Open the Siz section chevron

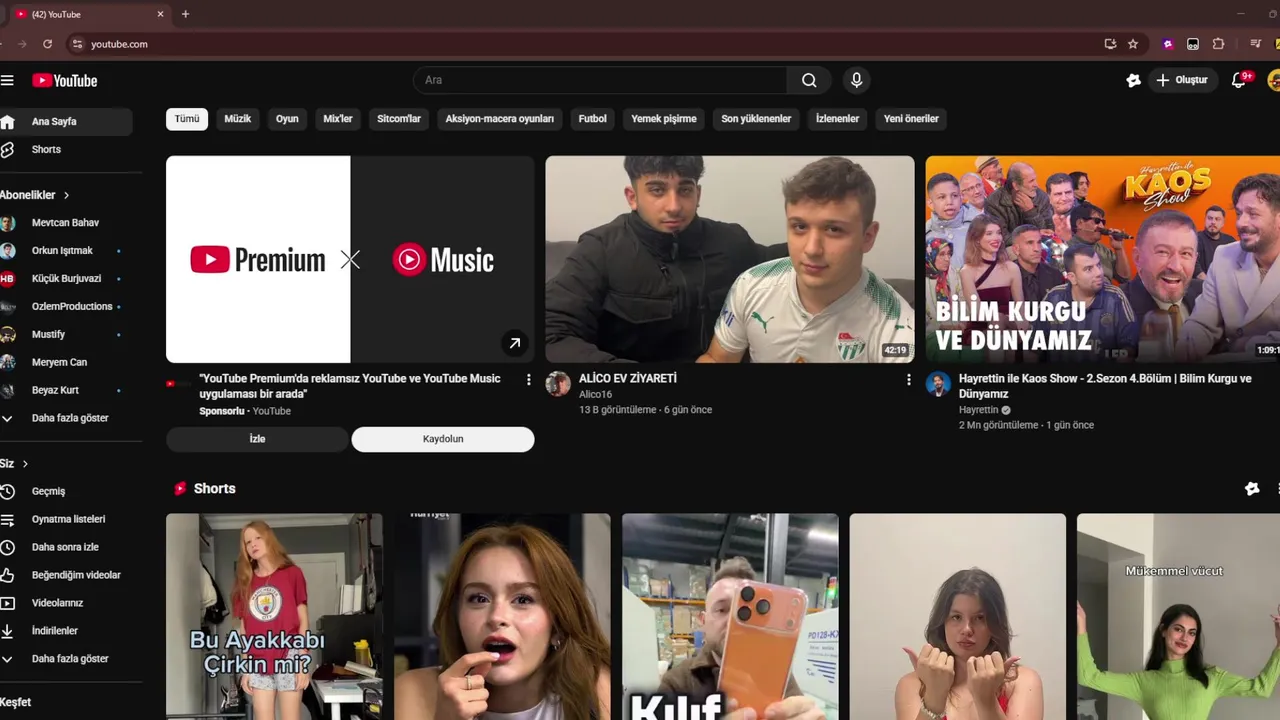25,464
